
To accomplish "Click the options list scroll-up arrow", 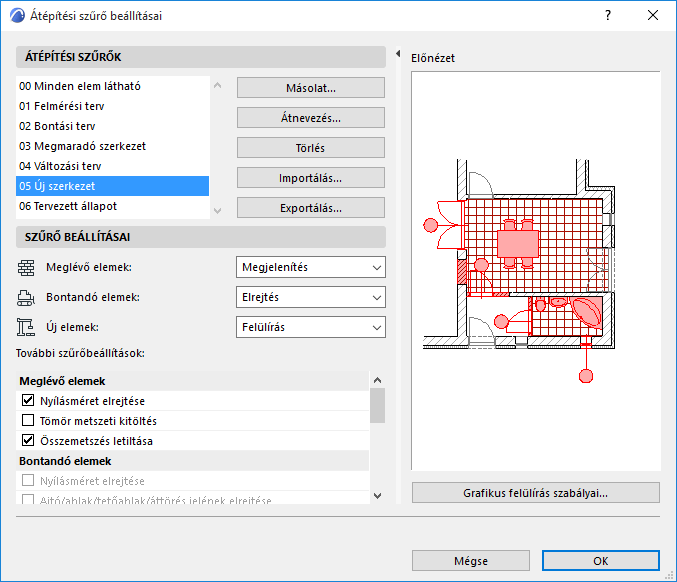I will click(x=377, y=380).
